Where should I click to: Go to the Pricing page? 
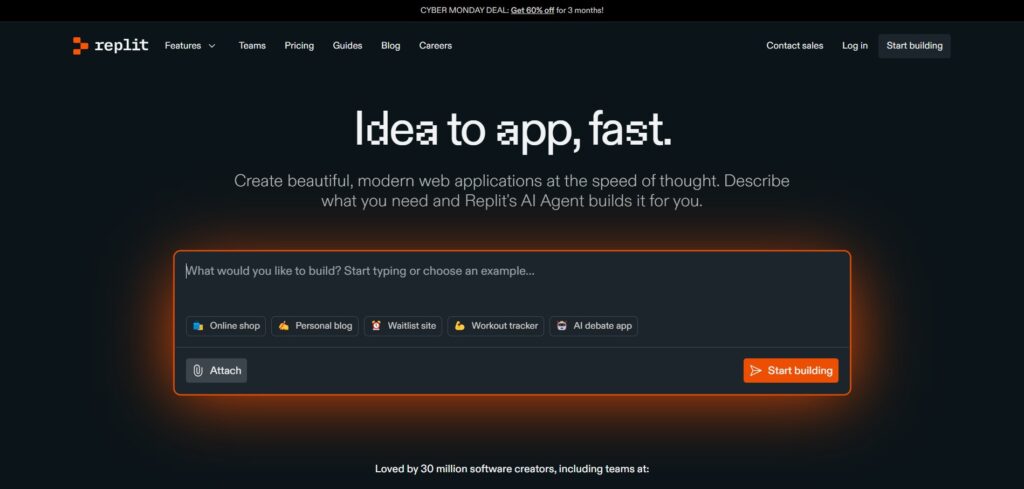tap(299, 46)
